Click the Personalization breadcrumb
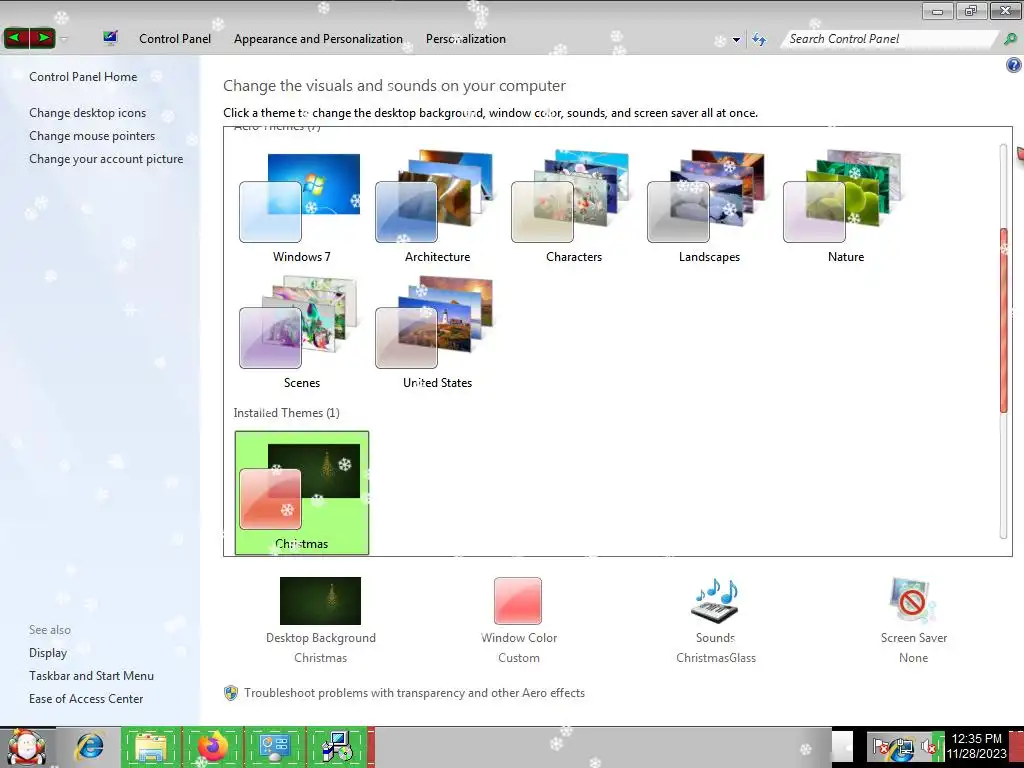The width and height of the screenshot is (1024, 768). click(466, 39)
